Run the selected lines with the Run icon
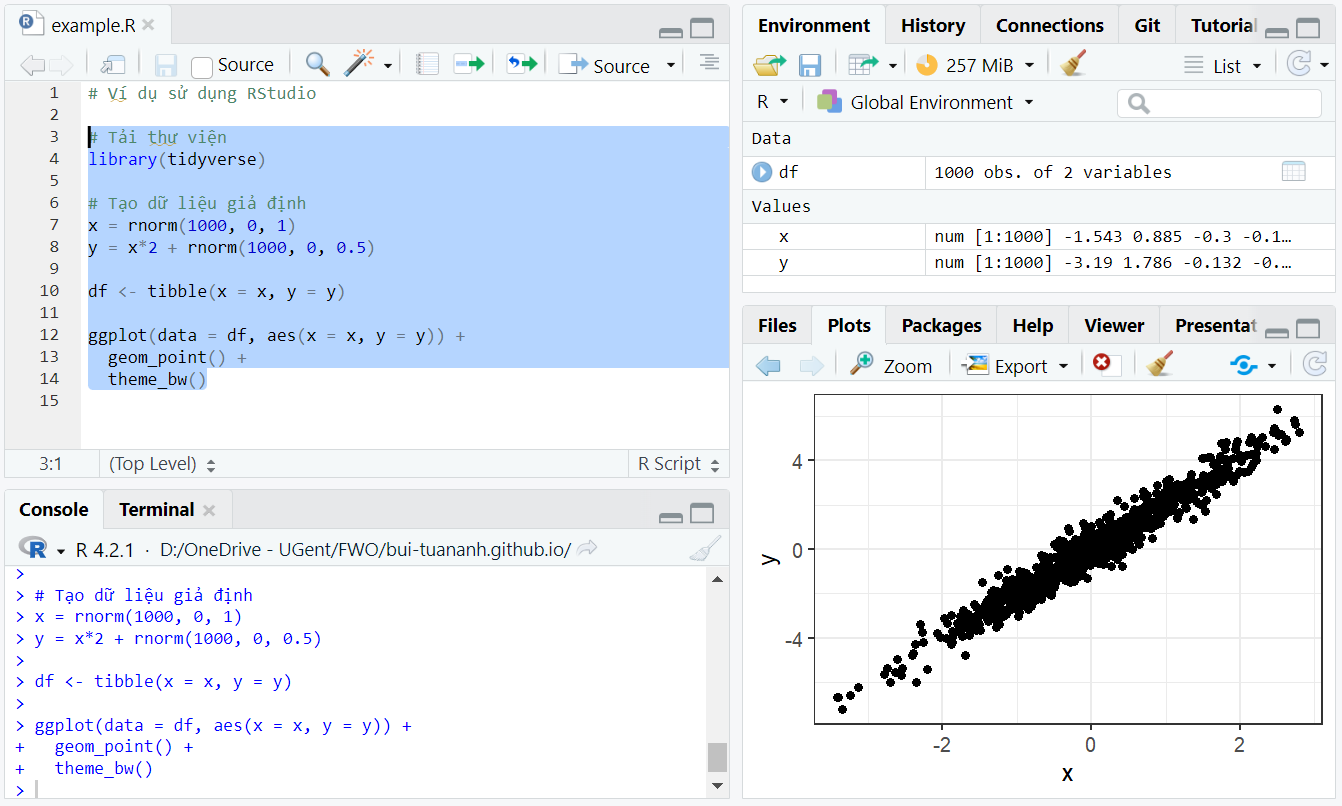Screen dimensions: 1342x806 tap(468, 65)
